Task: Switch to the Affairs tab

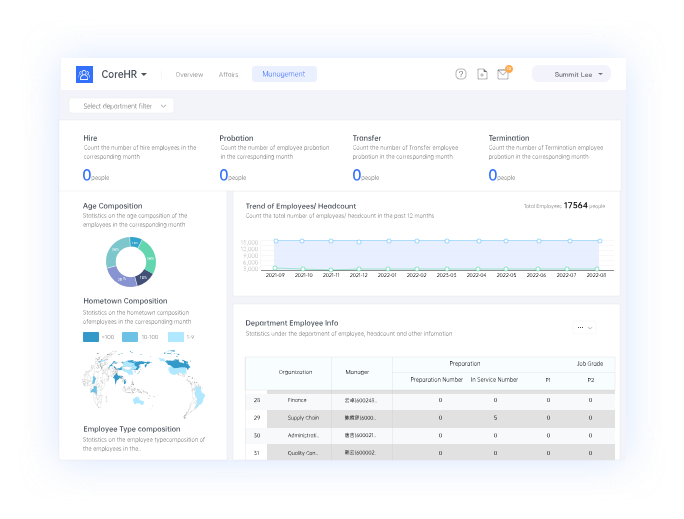Action: click(x=228, y=74)
